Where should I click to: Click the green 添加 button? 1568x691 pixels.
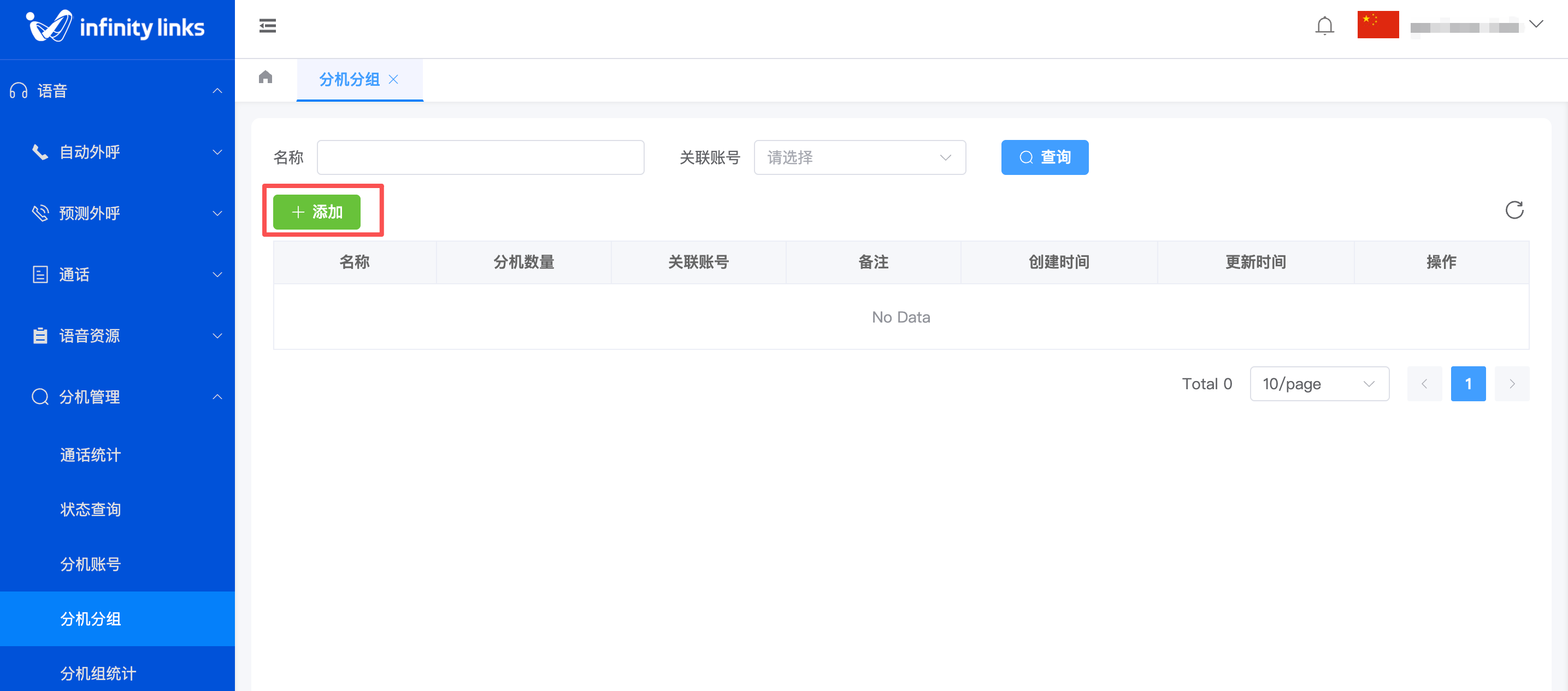tap(316, 212)
